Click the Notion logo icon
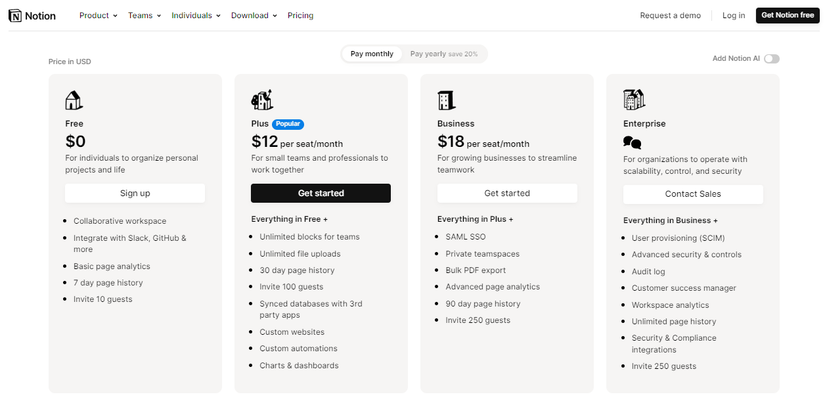The width and height of the screenshot is (825, 414). point(15,16)
